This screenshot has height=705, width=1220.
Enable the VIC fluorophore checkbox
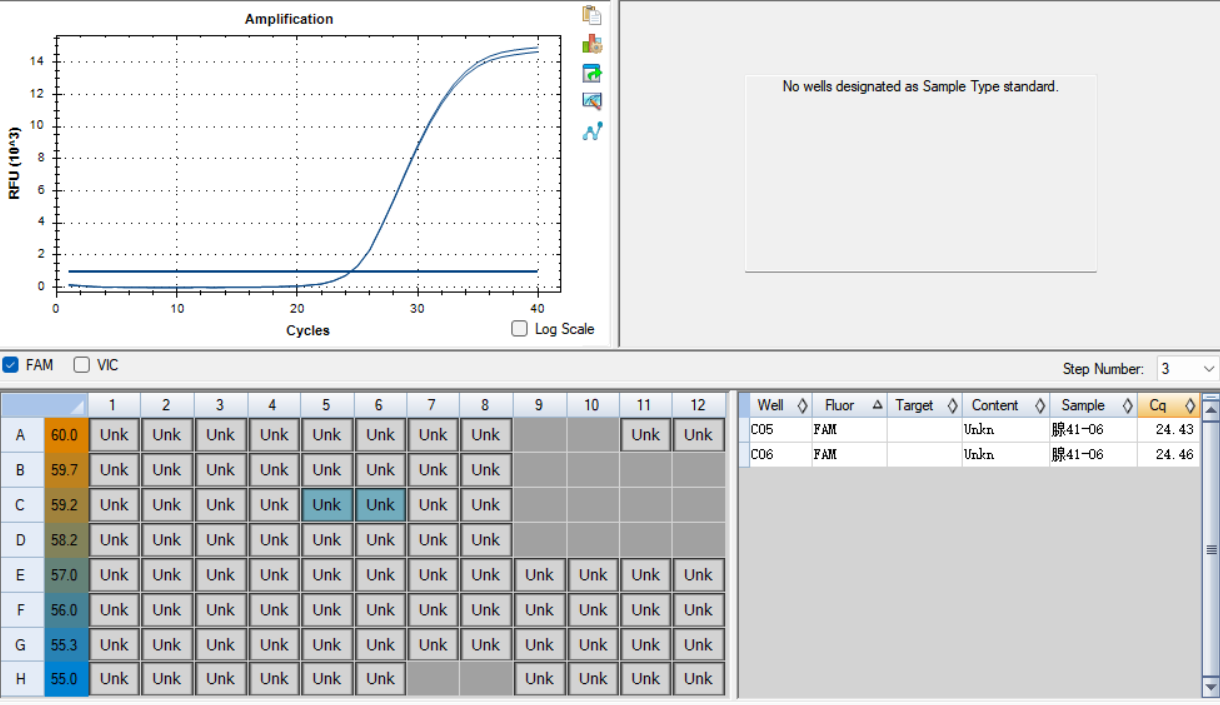coord(82,365)
